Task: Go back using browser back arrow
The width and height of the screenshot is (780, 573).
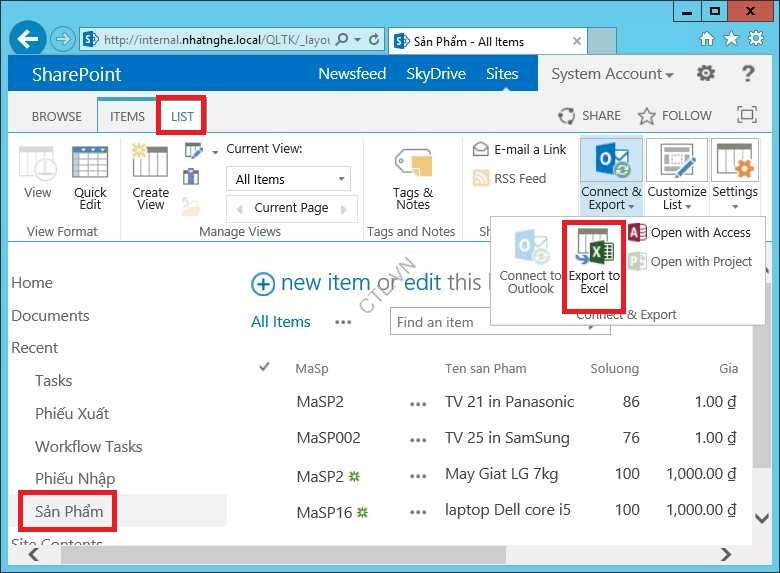Action: point(27,39)
